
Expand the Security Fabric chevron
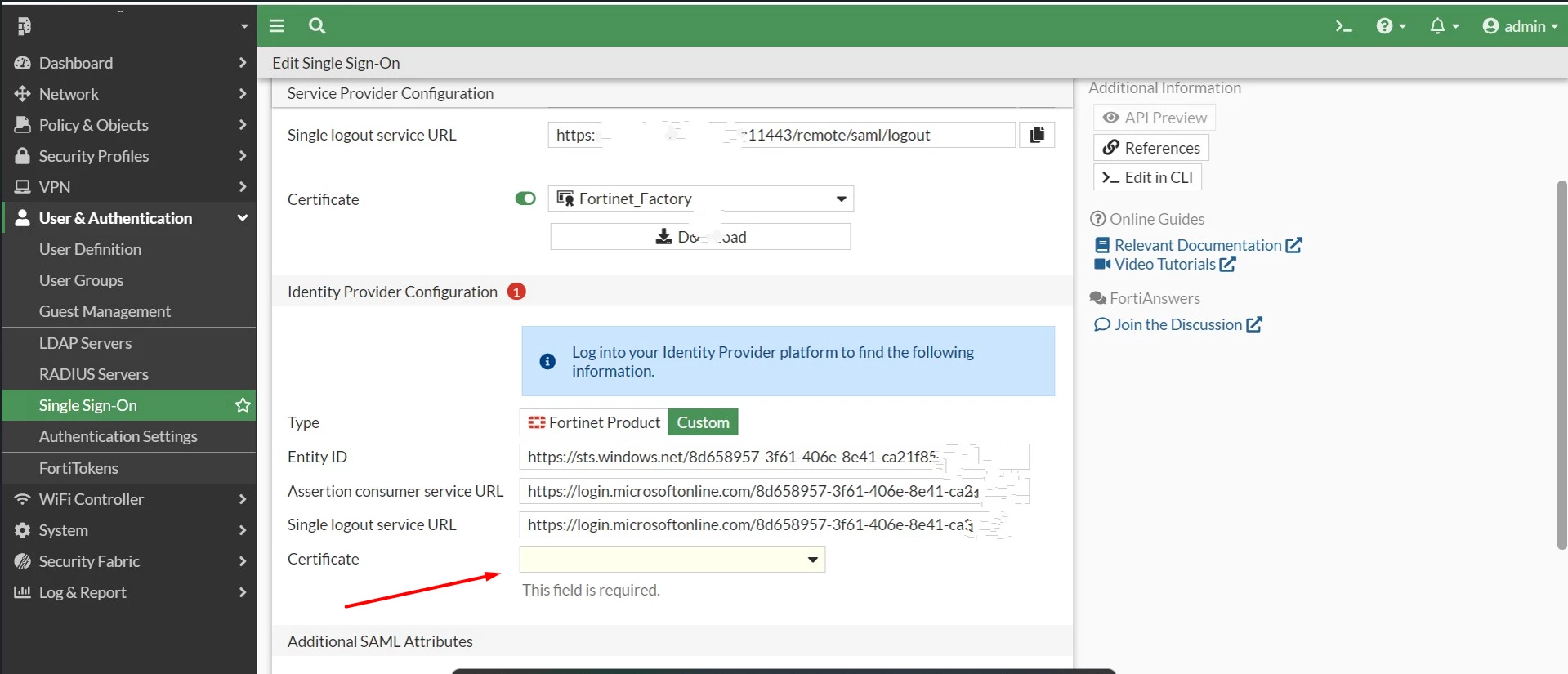[x=243, y=561]
